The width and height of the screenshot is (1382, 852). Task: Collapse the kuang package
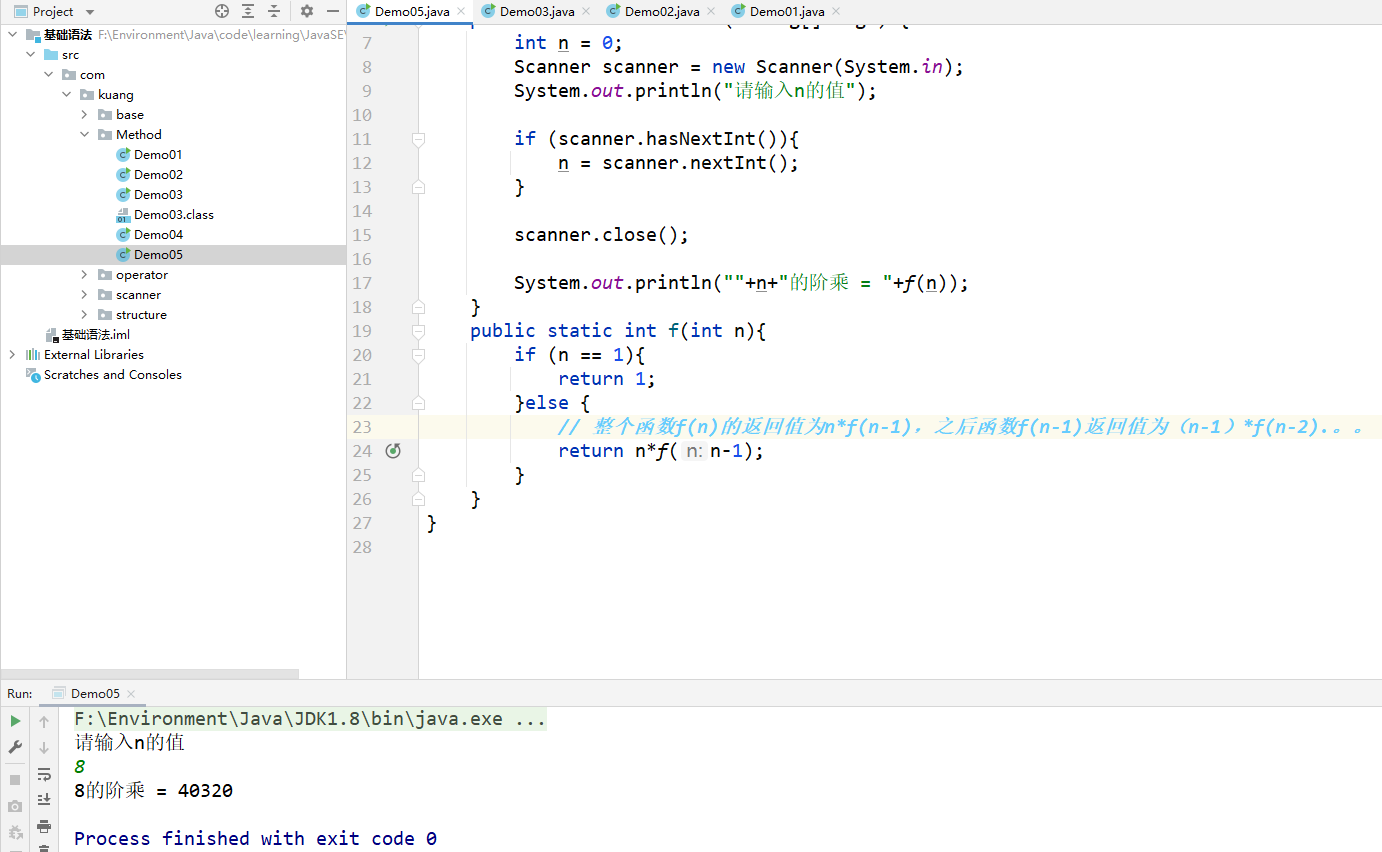(67, 95)
